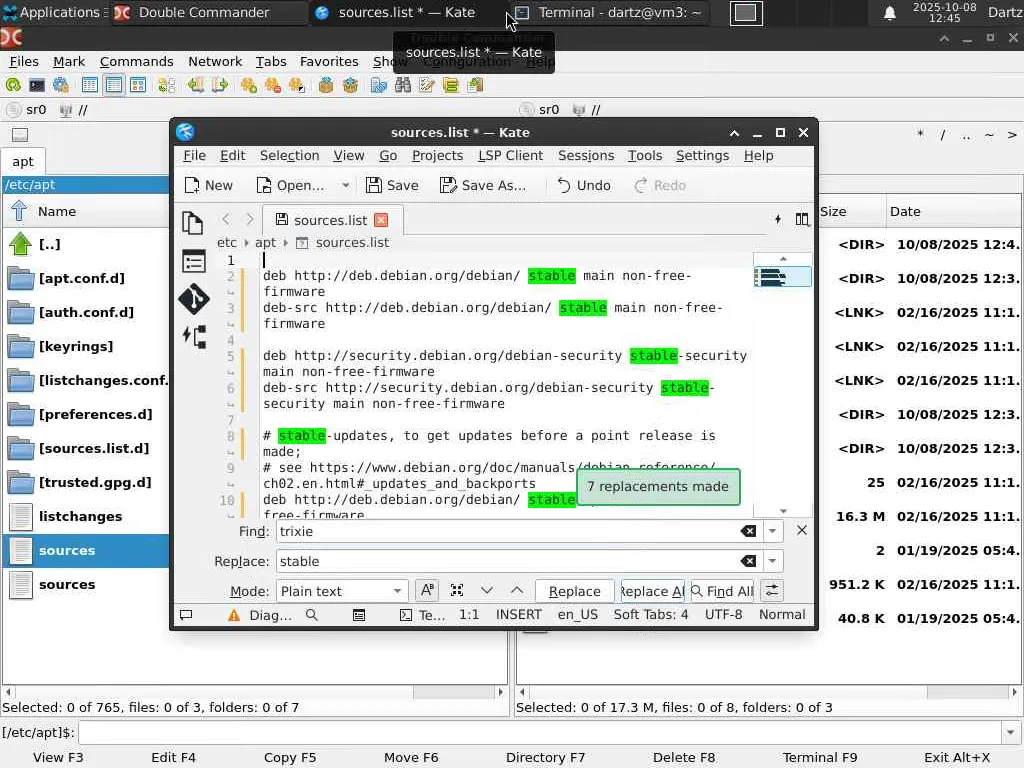Viewport: 1024px width, 768px height.
Task: Open Kate's filesystem browser sidebar icon
Action: 195,336
